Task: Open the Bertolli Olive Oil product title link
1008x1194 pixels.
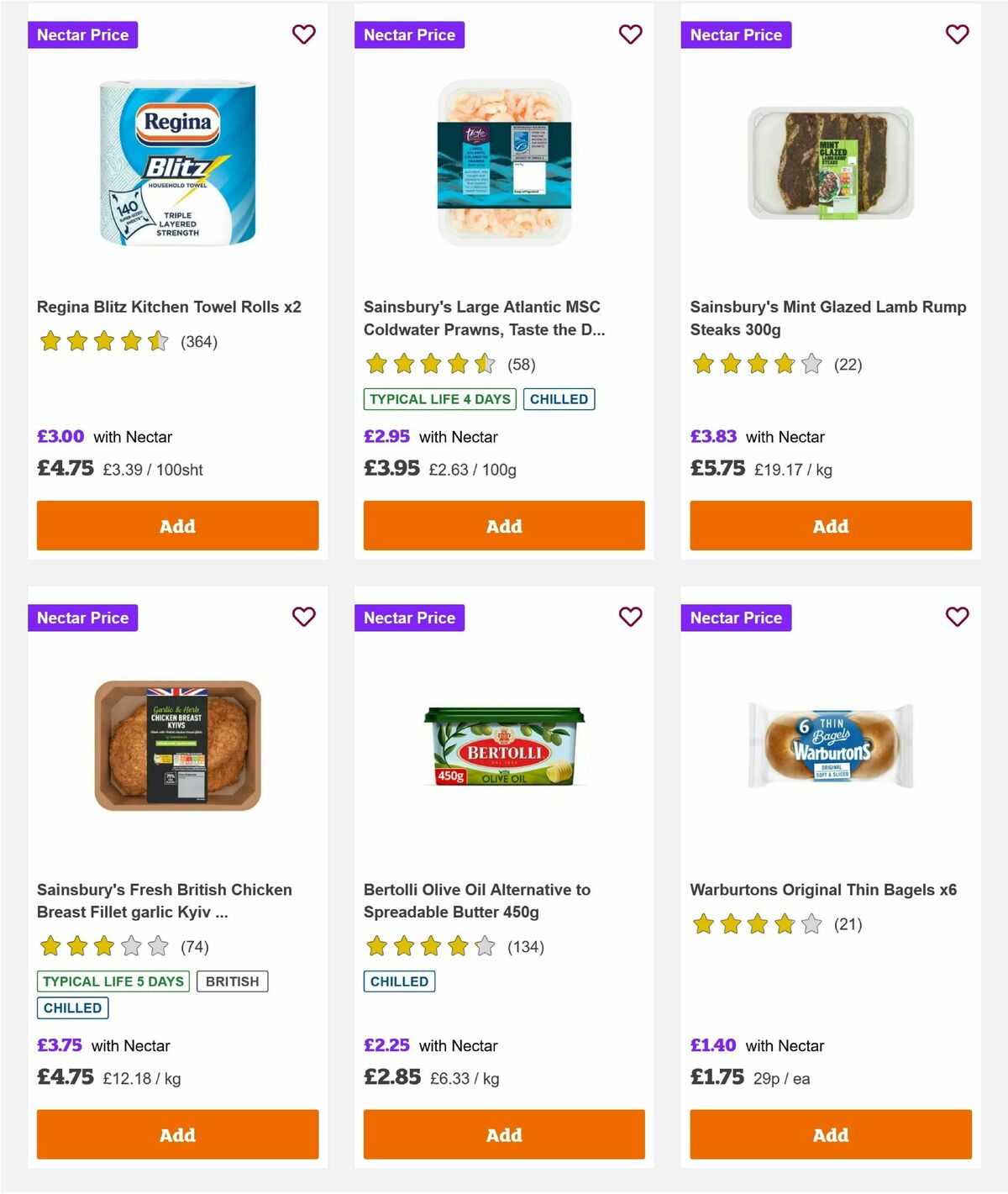Action: [476, 900]
